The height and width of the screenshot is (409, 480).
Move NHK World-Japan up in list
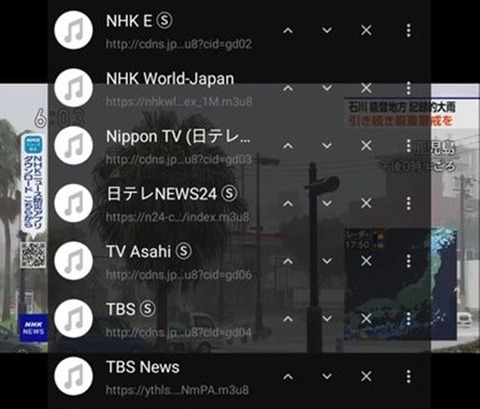288,88
